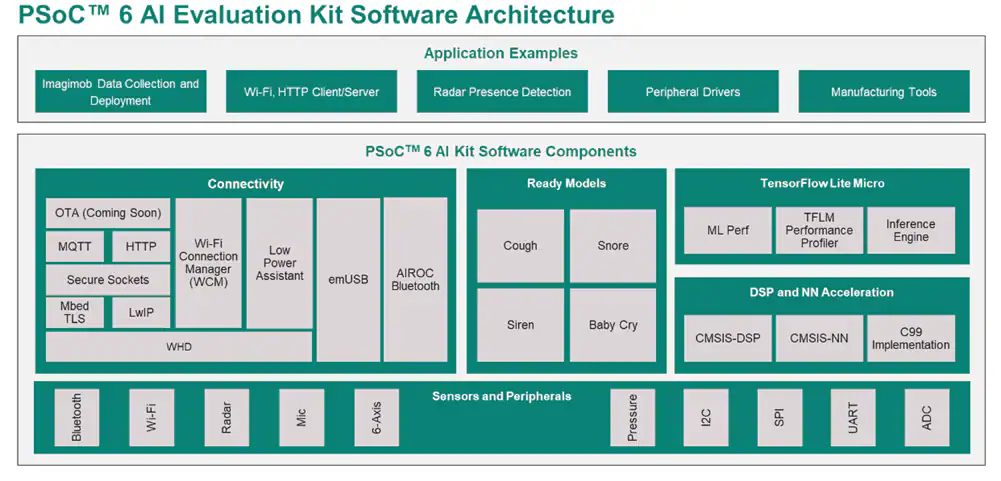Click the PSoC 6 AI Evaluation Kit title
Viewport: 1001px width, 481px height.
pyautogui.click(x=316, y=15)
